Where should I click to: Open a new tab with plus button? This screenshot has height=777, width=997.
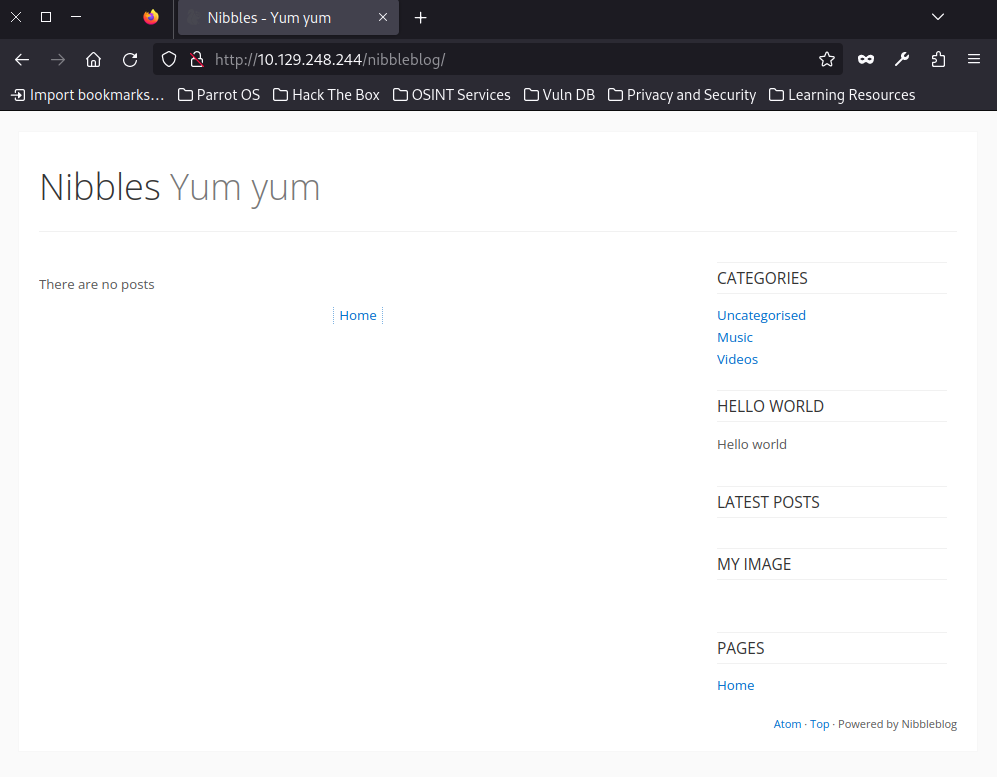[420, 18]
